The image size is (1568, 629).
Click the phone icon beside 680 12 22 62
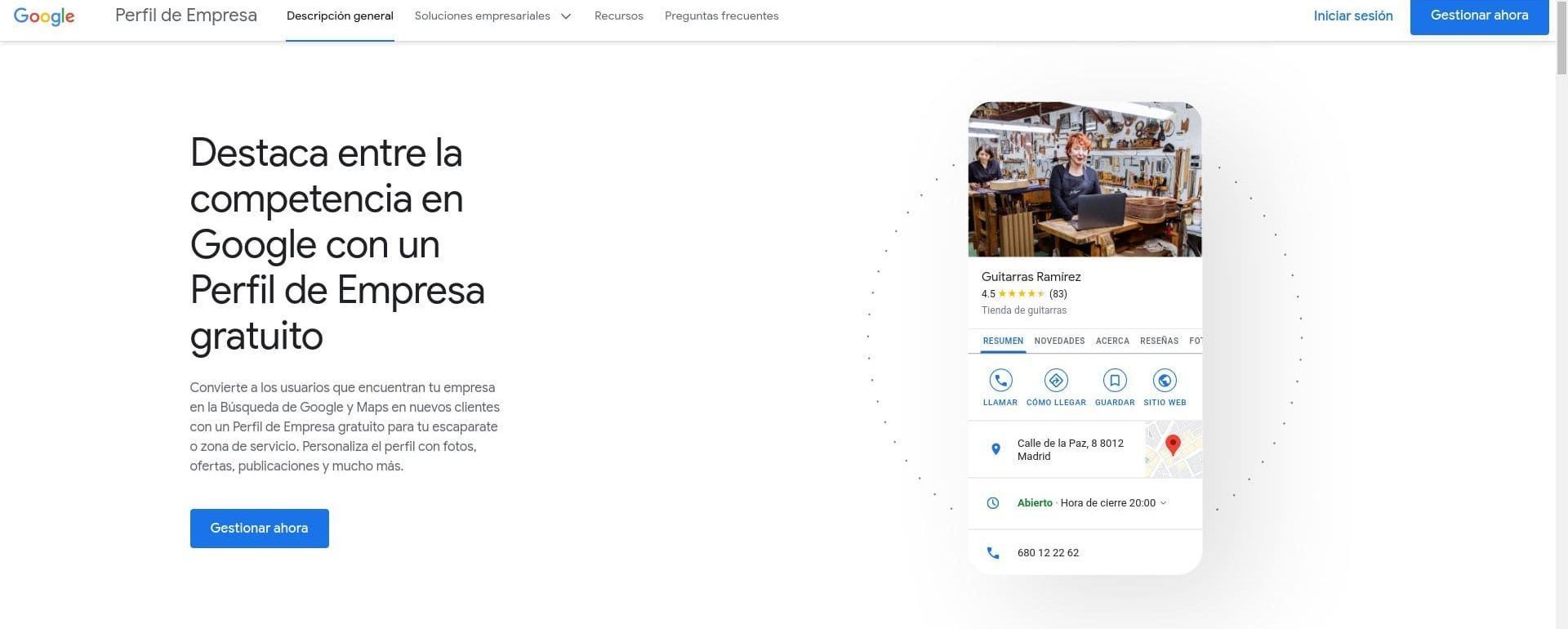(x=993, y=553)
